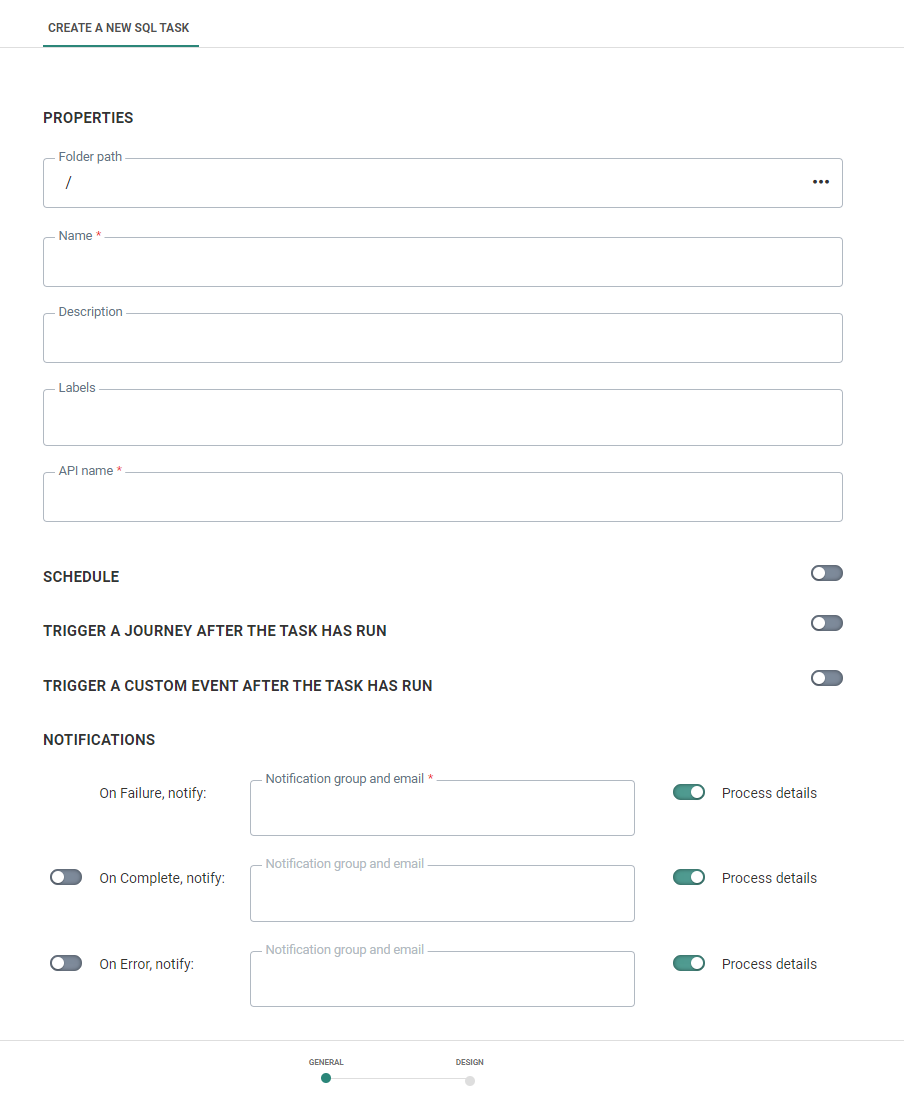Disable Process details for On Error

tap(689, 963)
